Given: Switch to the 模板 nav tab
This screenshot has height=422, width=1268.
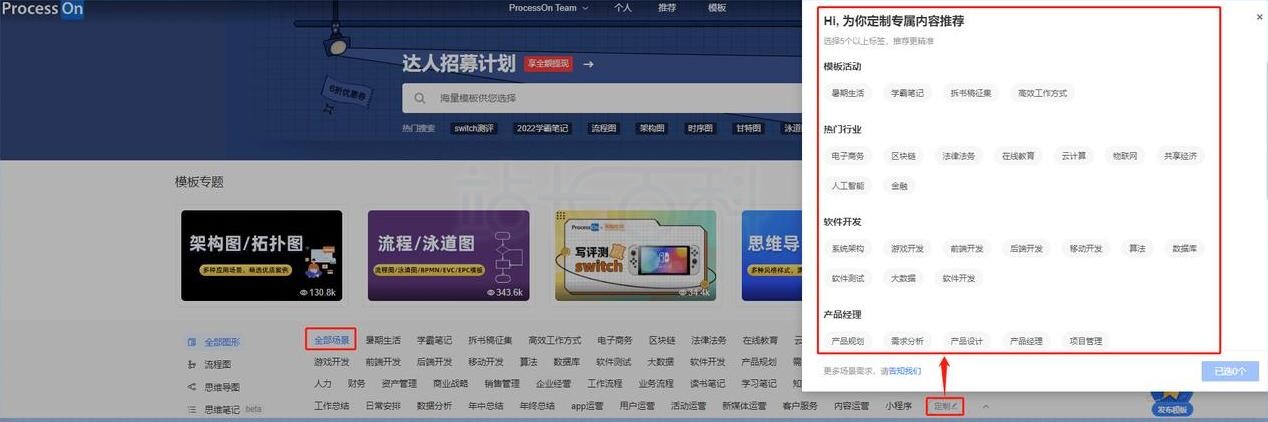Looking at the screenshot, I should click(717, 8).
